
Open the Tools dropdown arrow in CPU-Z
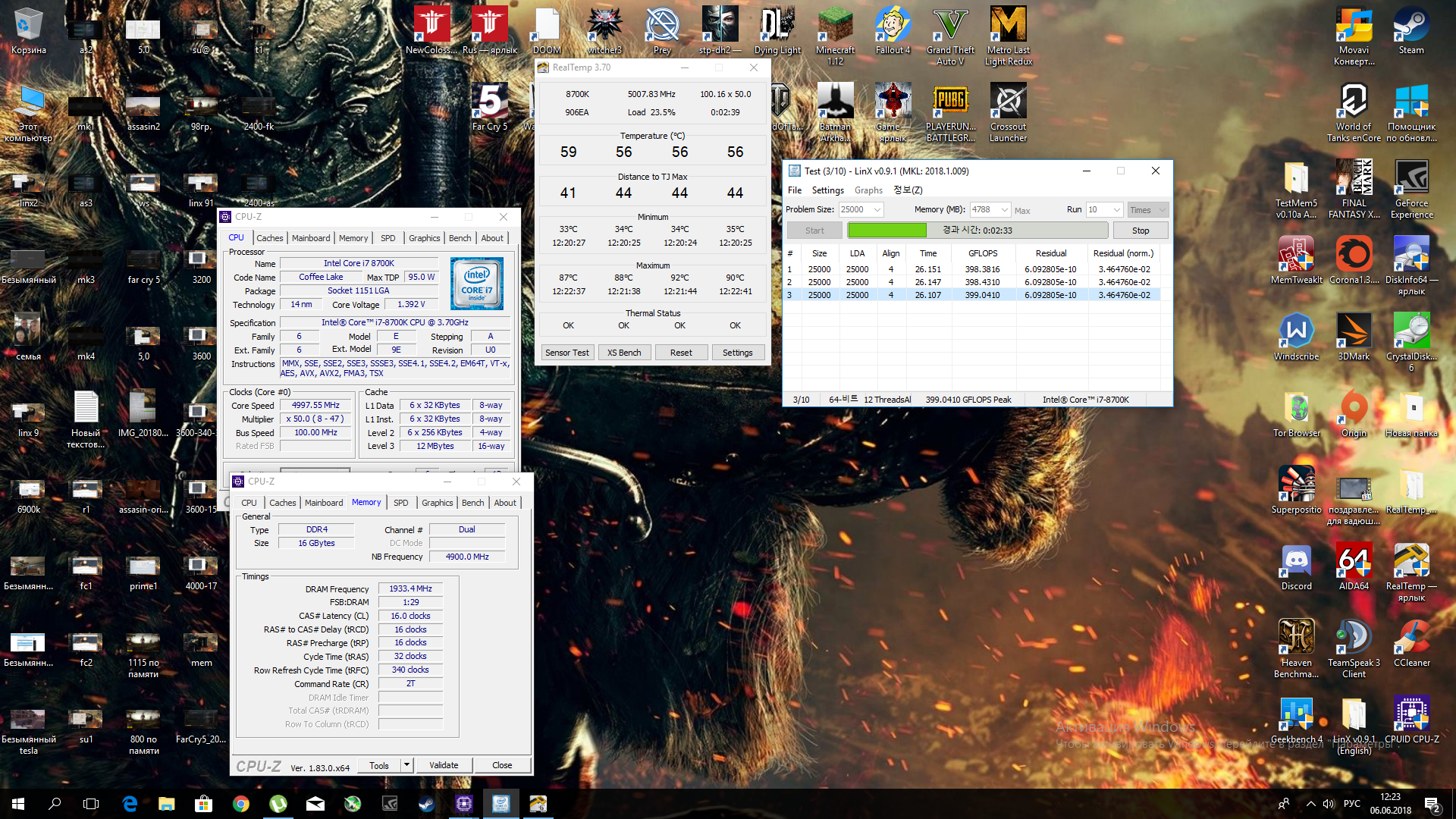(x=407, y=765)
